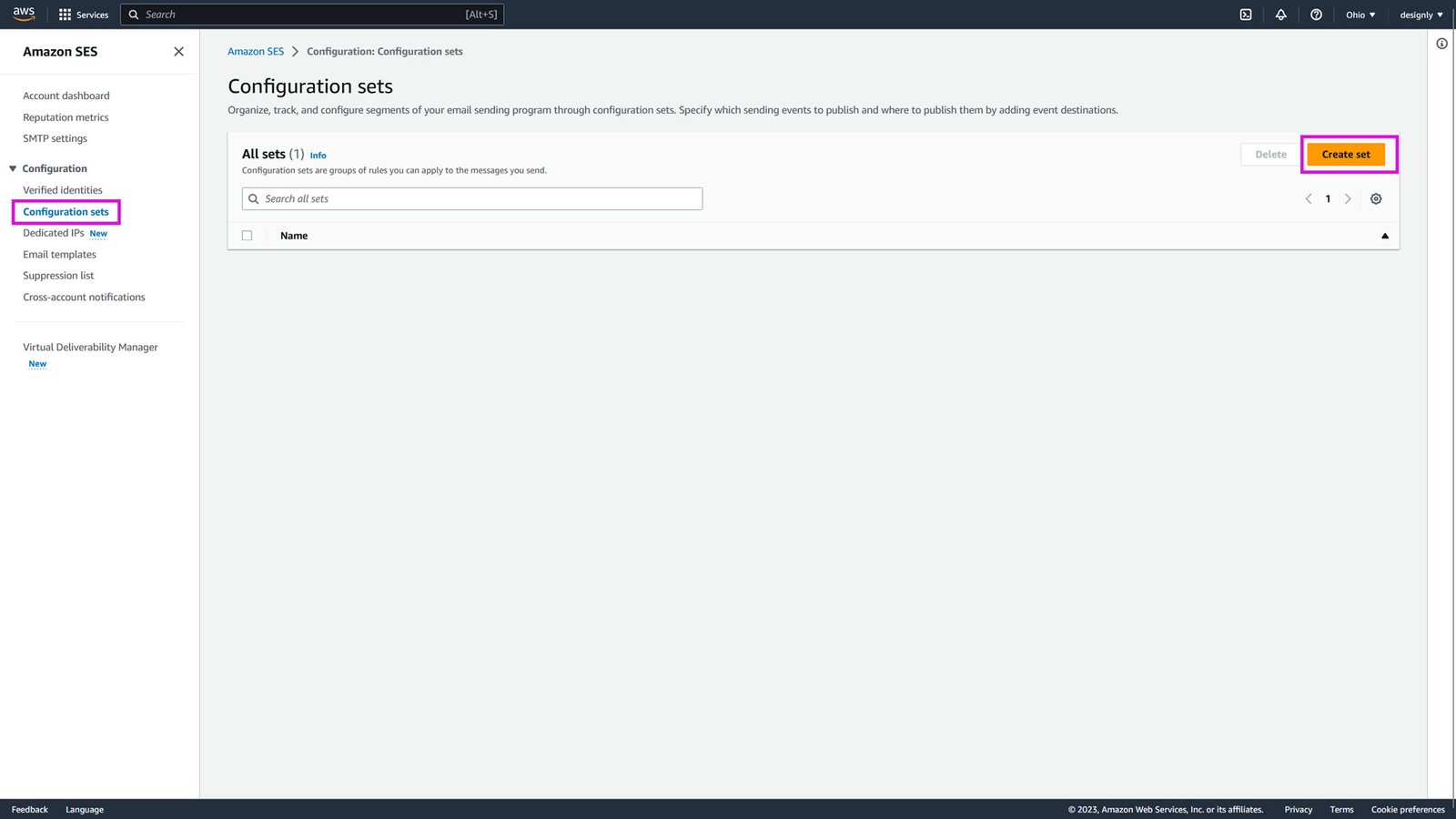Open Suppression list in the sidebar
This screenshot has height=819, width=1456.
[58, 275]
